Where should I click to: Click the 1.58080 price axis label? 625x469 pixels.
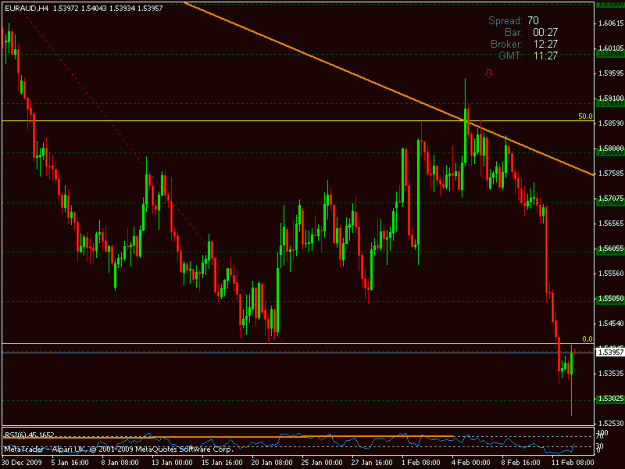click(x=610, y=148)
